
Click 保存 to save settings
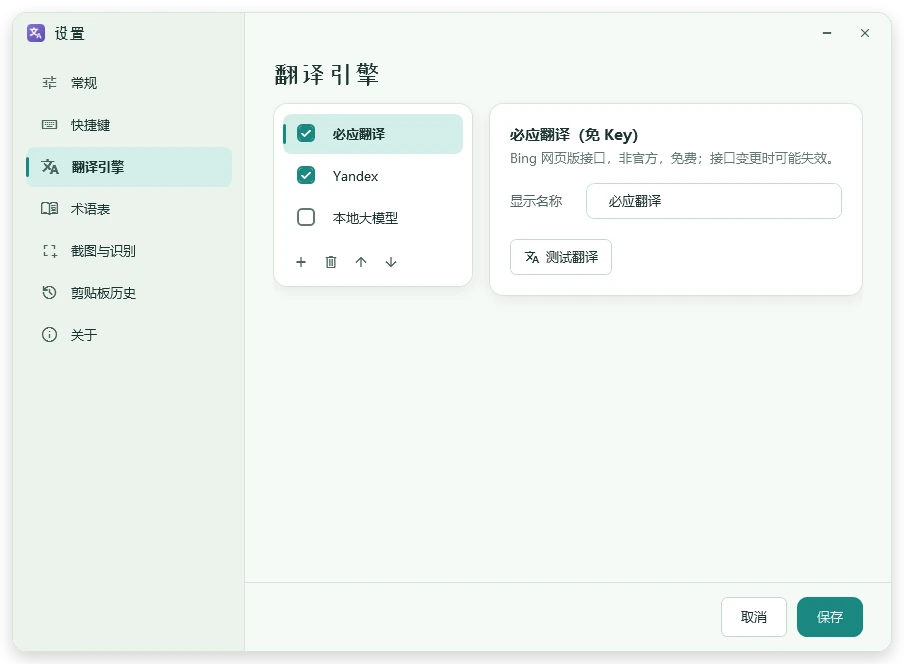coord(830,617)
